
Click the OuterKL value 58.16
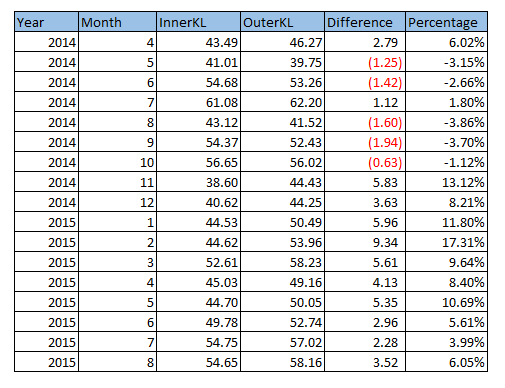click(x=282, y=362)
